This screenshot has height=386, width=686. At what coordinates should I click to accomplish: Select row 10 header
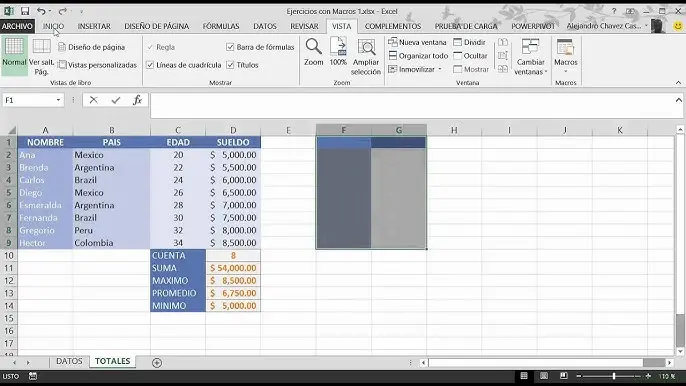coord(9,255)
